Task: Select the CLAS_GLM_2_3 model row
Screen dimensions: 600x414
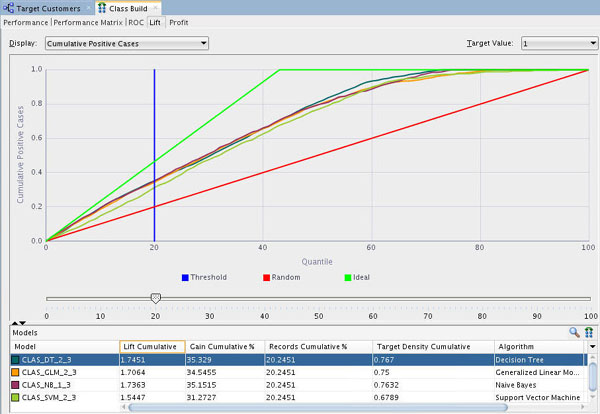Action: point(297,372)
